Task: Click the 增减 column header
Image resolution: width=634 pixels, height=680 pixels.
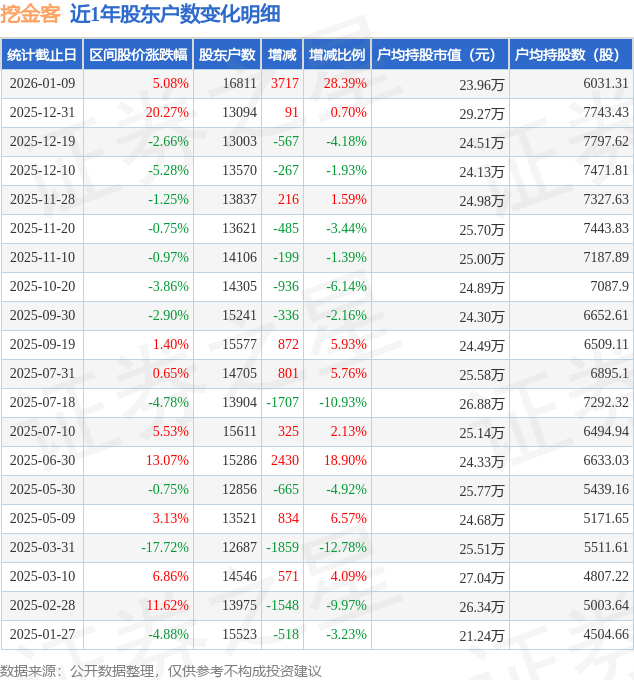Action: [282, 55]
